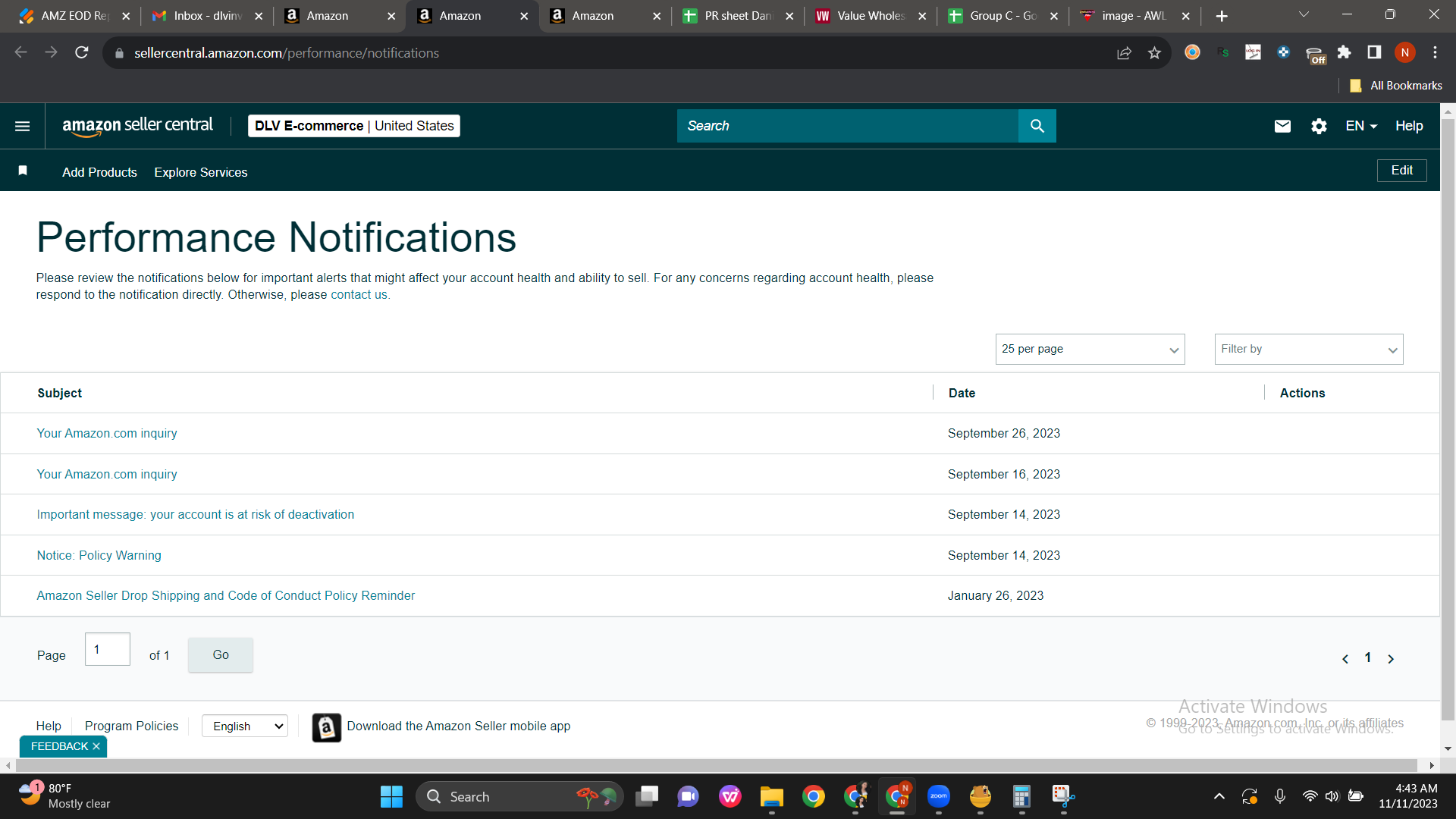The height and width of the screenshot is (819, 1456).
Task: Click the Seller Central search field
Action: [848, 126]
